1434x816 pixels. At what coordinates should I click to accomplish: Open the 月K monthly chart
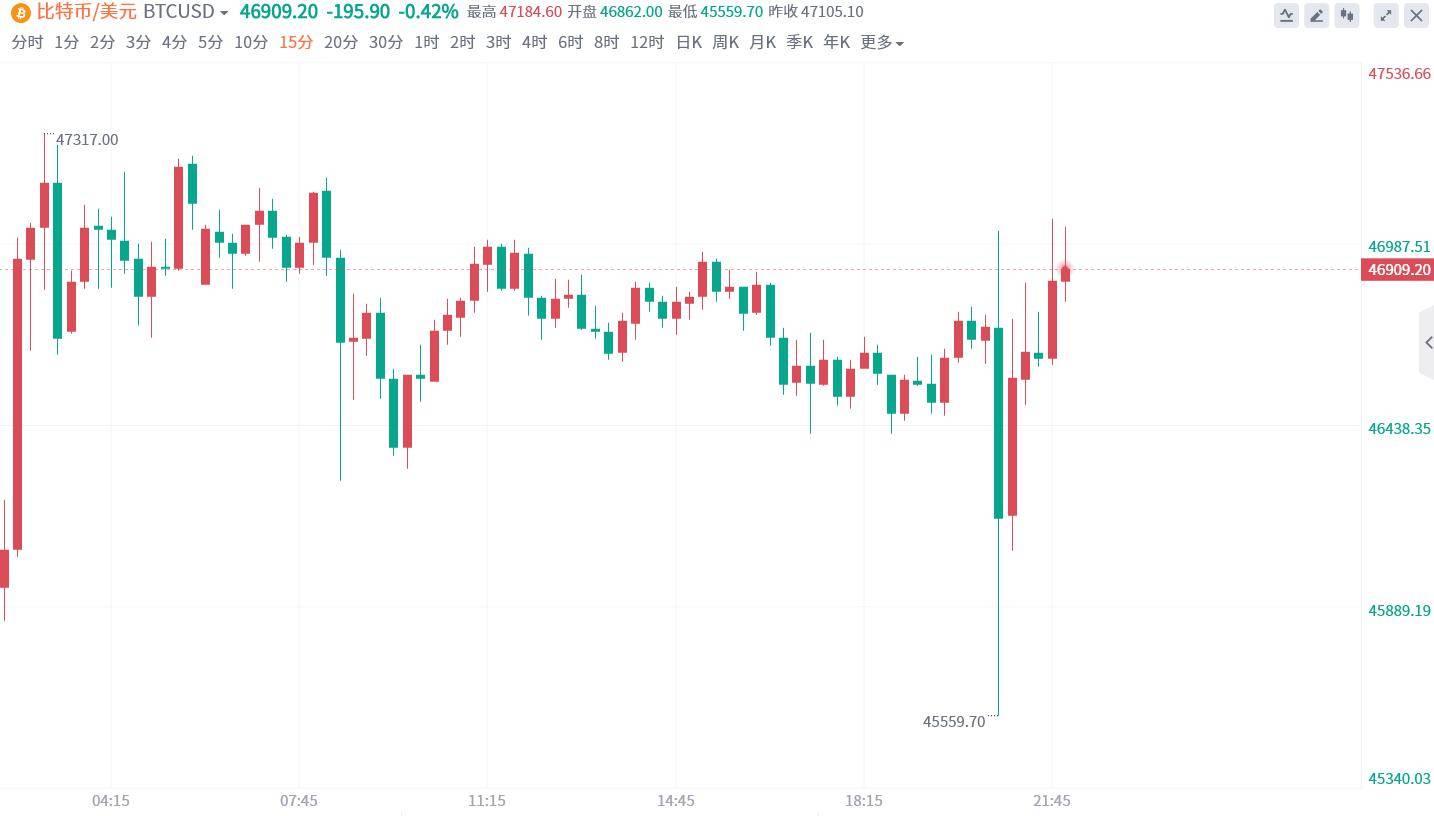[762, 42]
